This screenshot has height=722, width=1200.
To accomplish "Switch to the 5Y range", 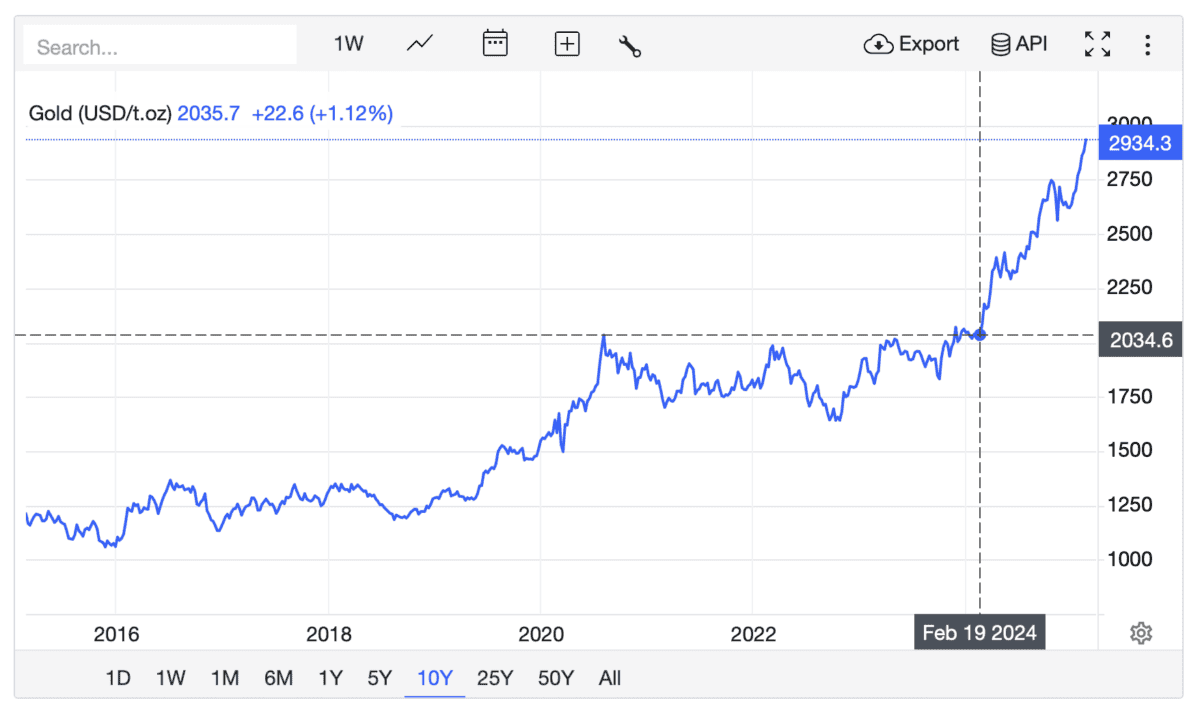I will point(380,678).
